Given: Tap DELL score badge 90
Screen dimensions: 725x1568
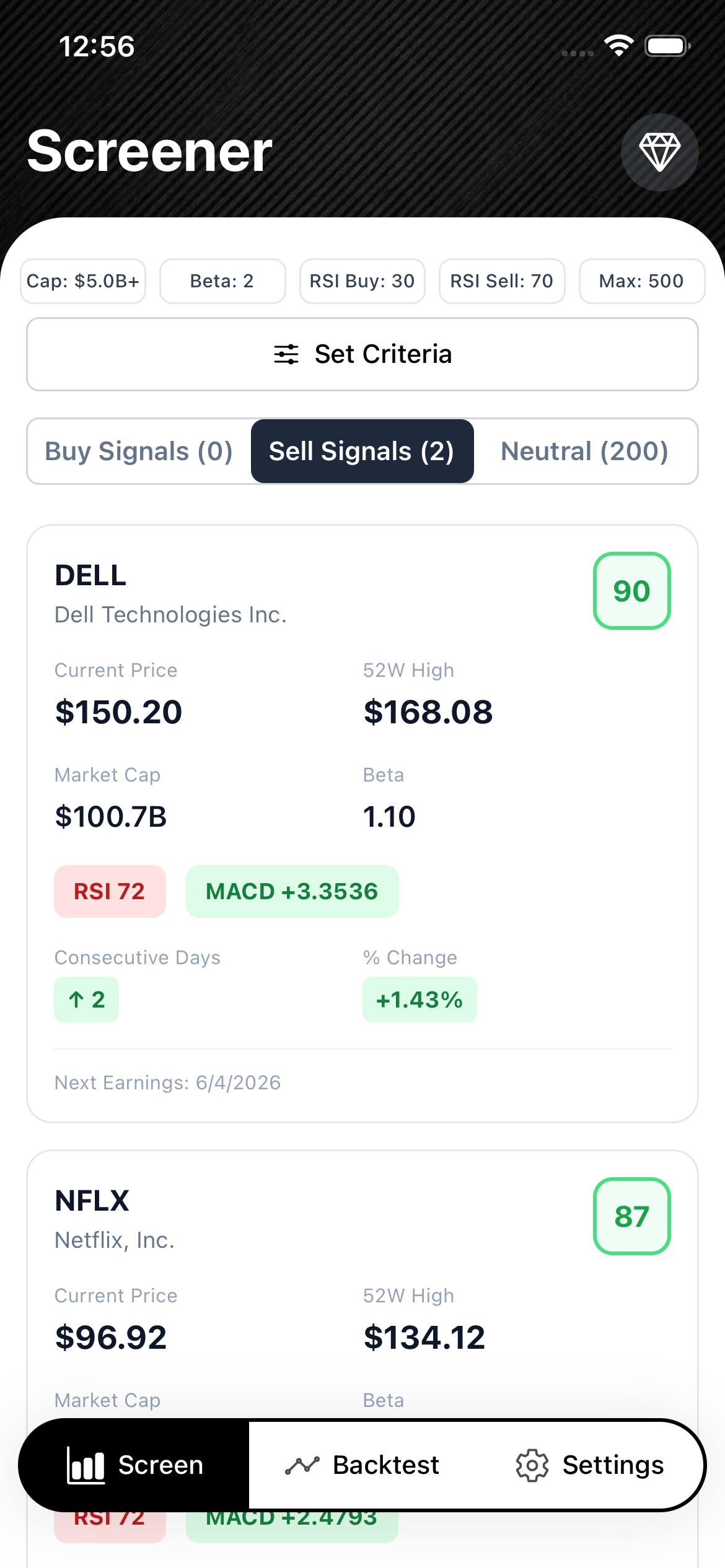Looking at the screenshot, I should (x=631, y=591).
